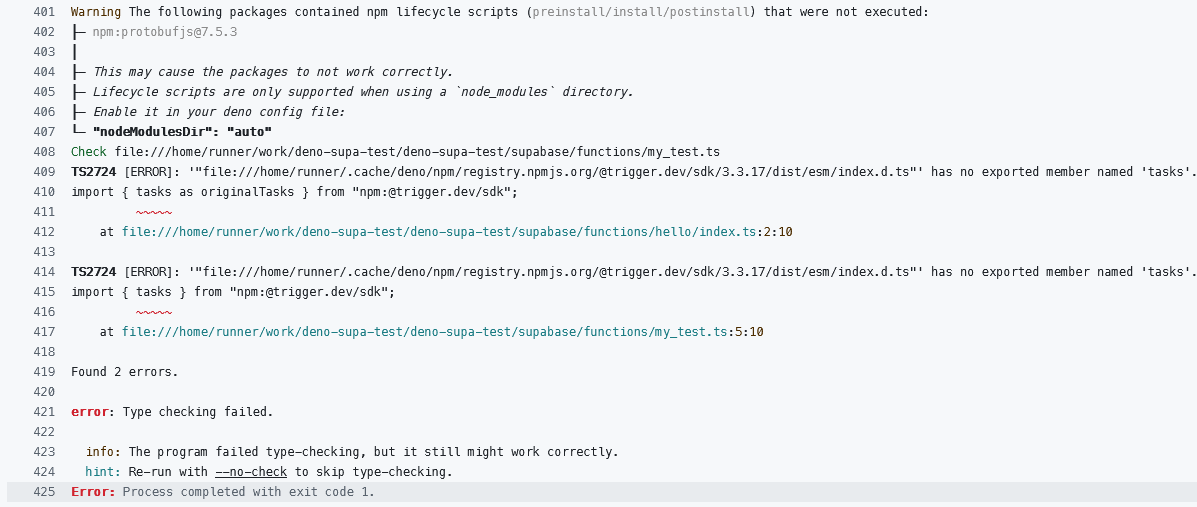Click line number 412

[43, 232]
